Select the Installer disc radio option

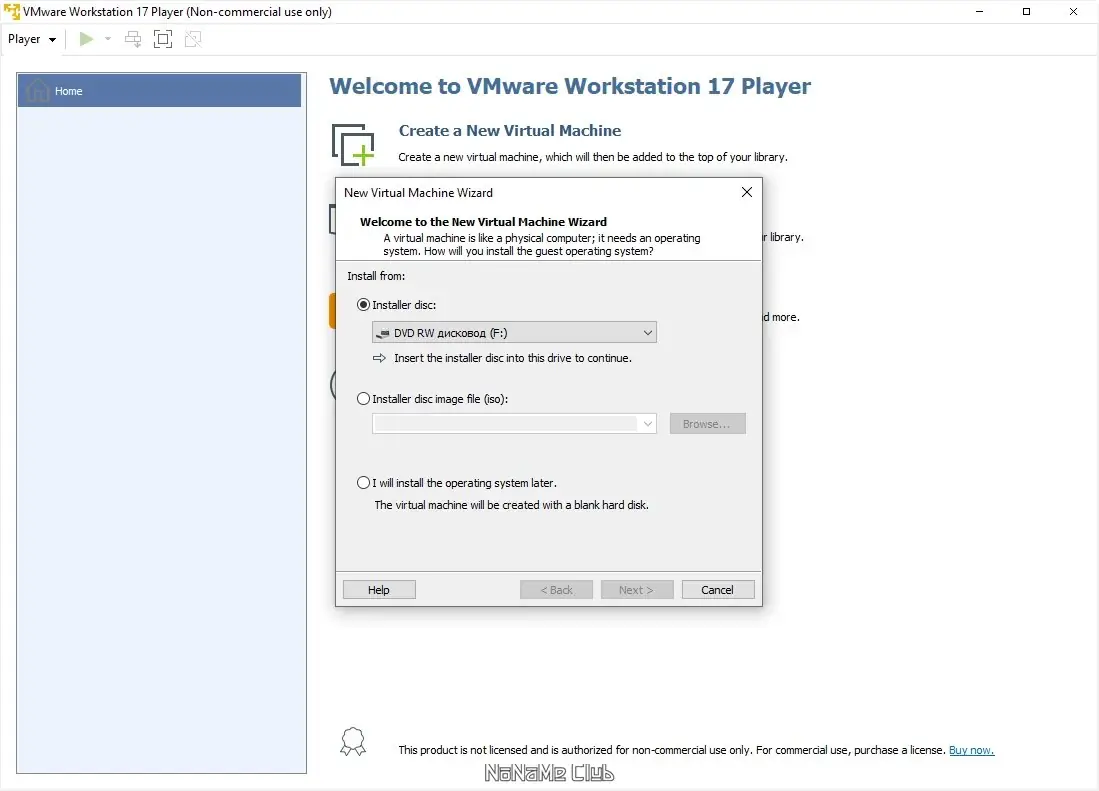tap(363, 305)
